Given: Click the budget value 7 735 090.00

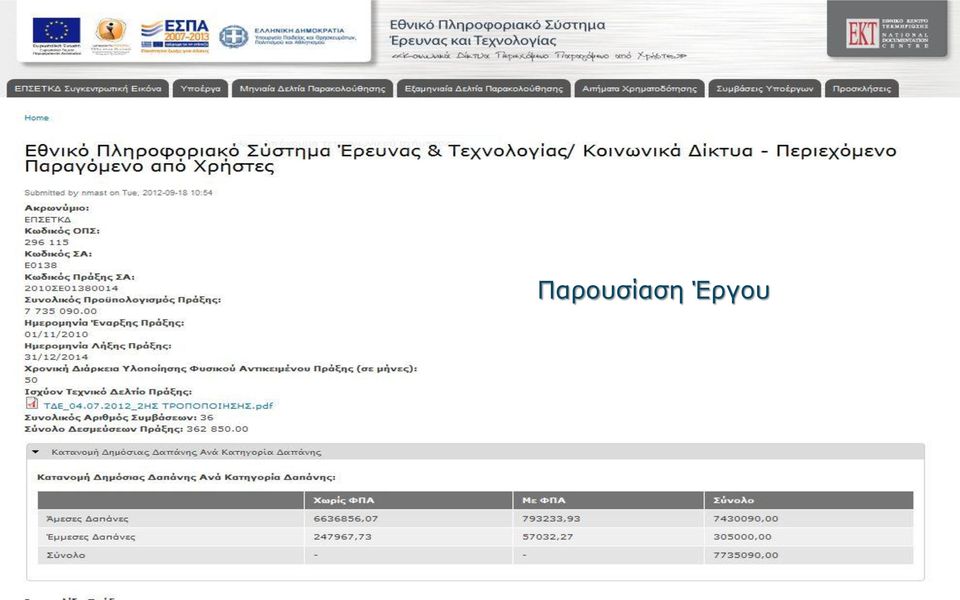Looking at the screenshot, I should (61, 311).
